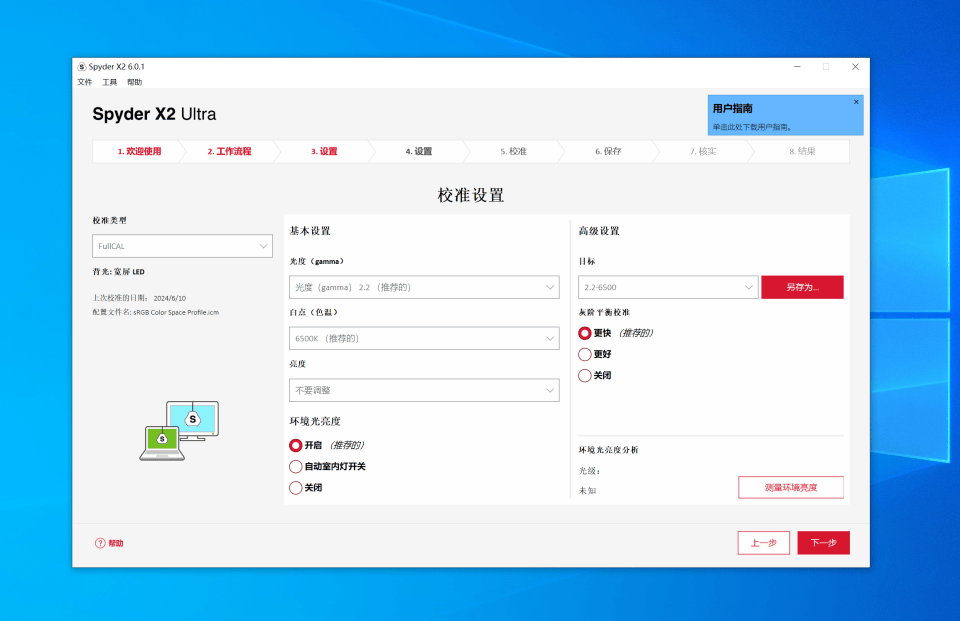Choose 更好 for gray balance calibration
This screenshot has width=960, height=621.
[585, 354]
